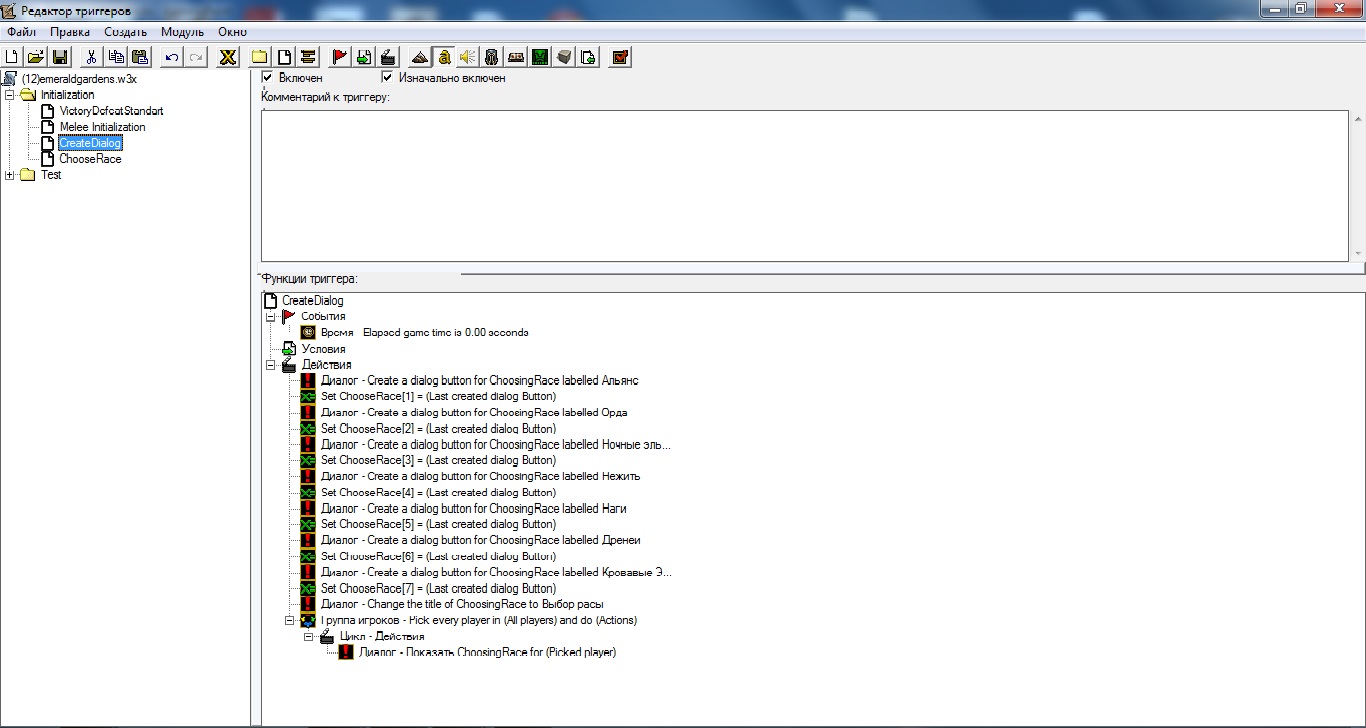The image size is (1366, 728).
Task: Select the CreateDialog trigger in the left tree
Action: pos(90,143)
